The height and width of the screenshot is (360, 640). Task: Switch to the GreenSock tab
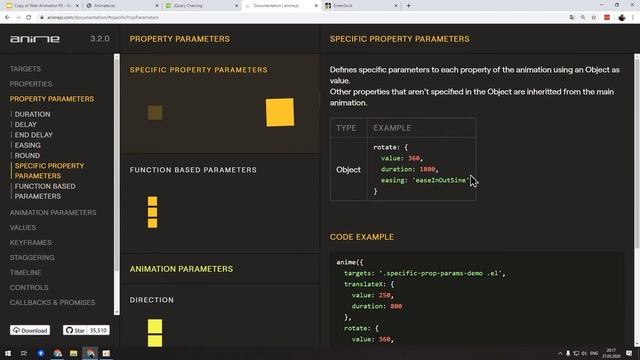361,6
